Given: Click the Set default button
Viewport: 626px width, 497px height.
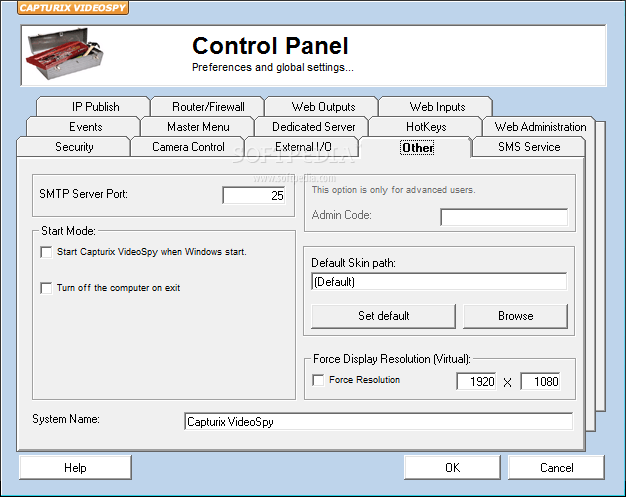Looking at the screenshot, I should [383, 316].
